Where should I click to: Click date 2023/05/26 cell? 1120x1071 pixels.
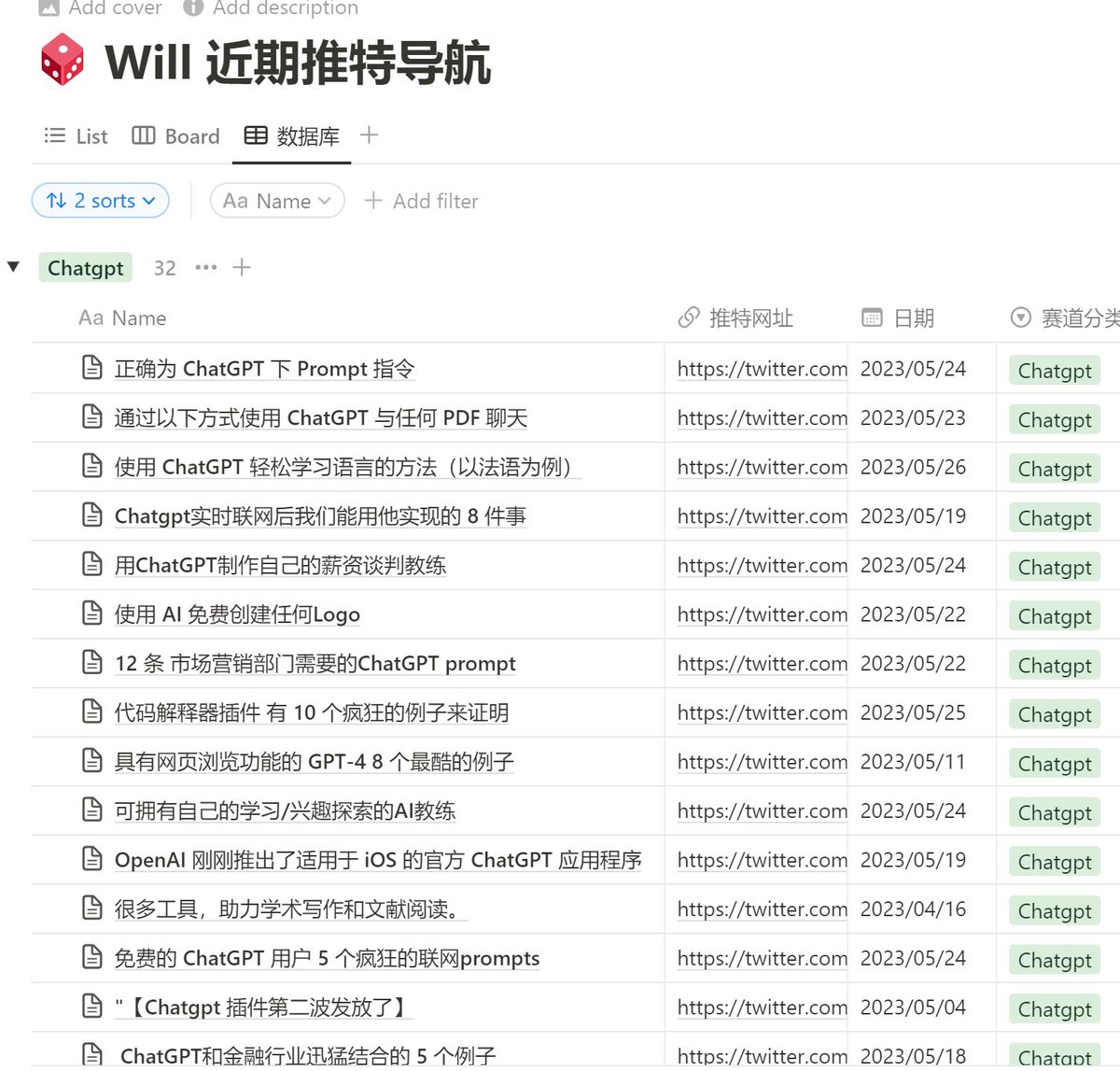point(913,467)
